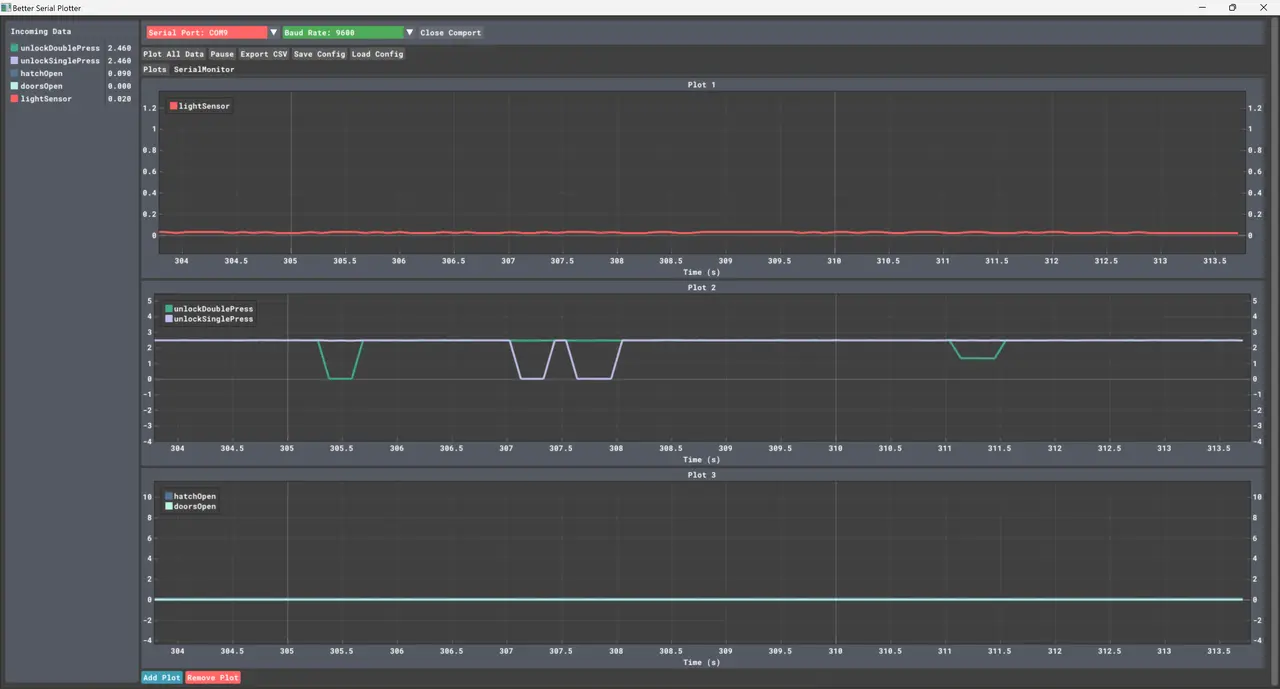Click lightSensor red swatch in Incoming Data
This screenshot has height=689, width=1280.
(x=14, y=99)
